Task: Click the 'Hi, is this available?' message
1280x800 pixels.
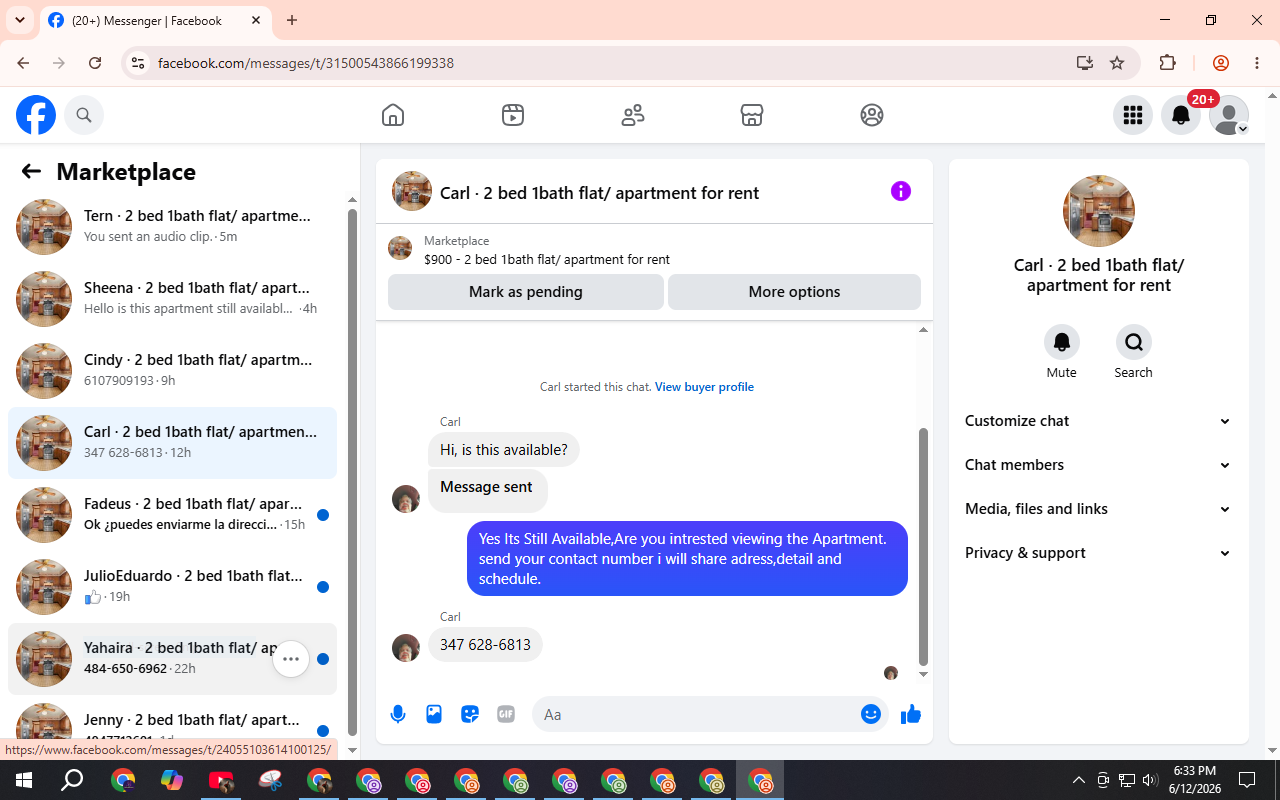Action: [x=504, y=450]
